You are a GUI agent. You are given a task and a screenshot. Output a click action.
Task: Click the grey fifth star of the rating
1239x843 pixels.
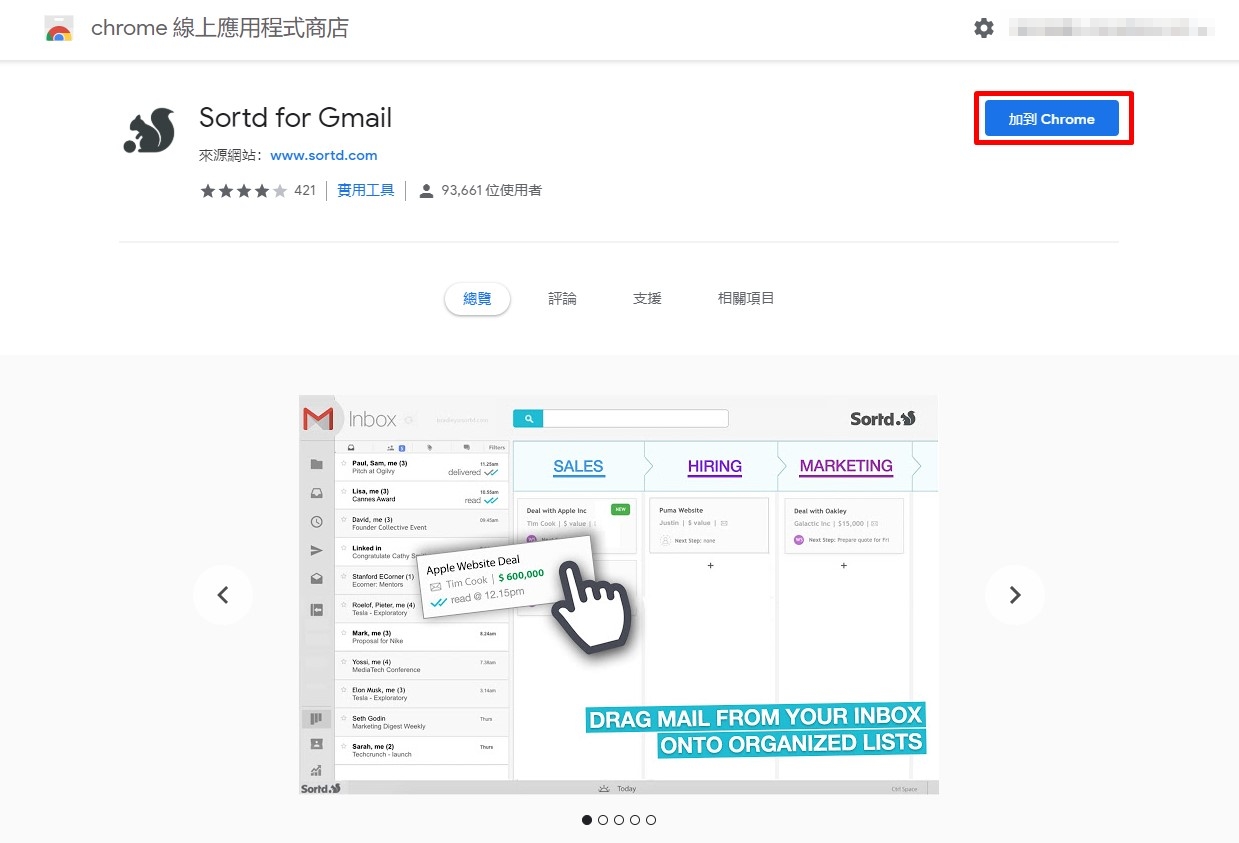tap(279, 189)
